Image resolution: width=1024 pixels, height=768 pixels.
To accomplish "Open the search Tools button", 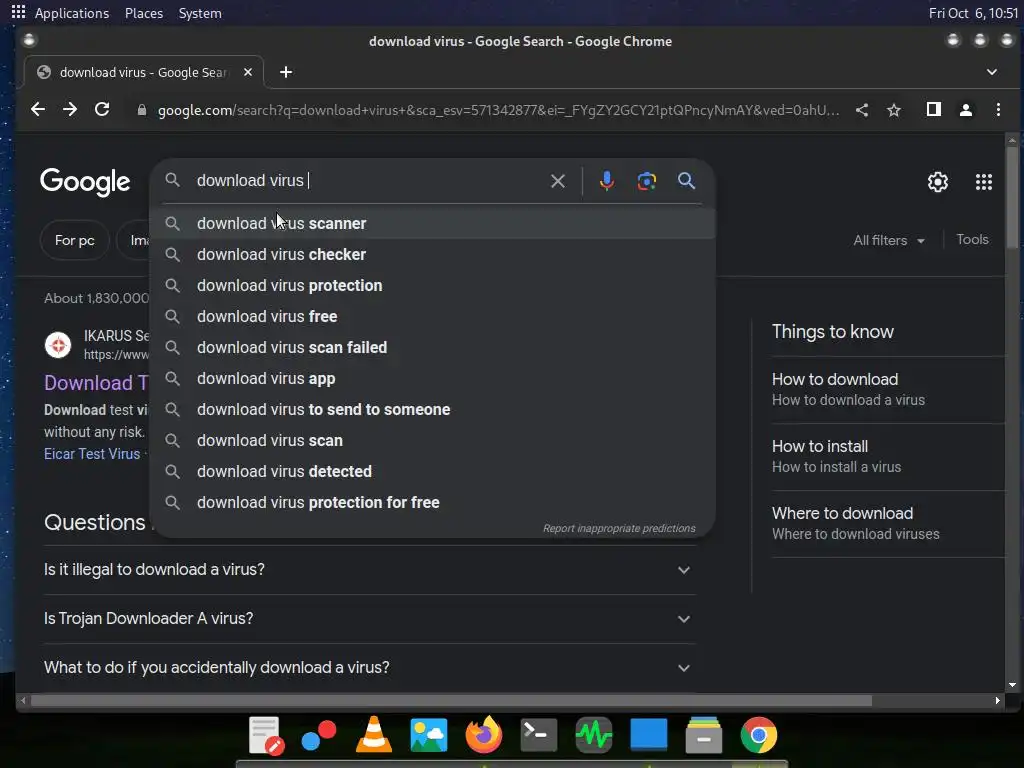I will [972, 240].
